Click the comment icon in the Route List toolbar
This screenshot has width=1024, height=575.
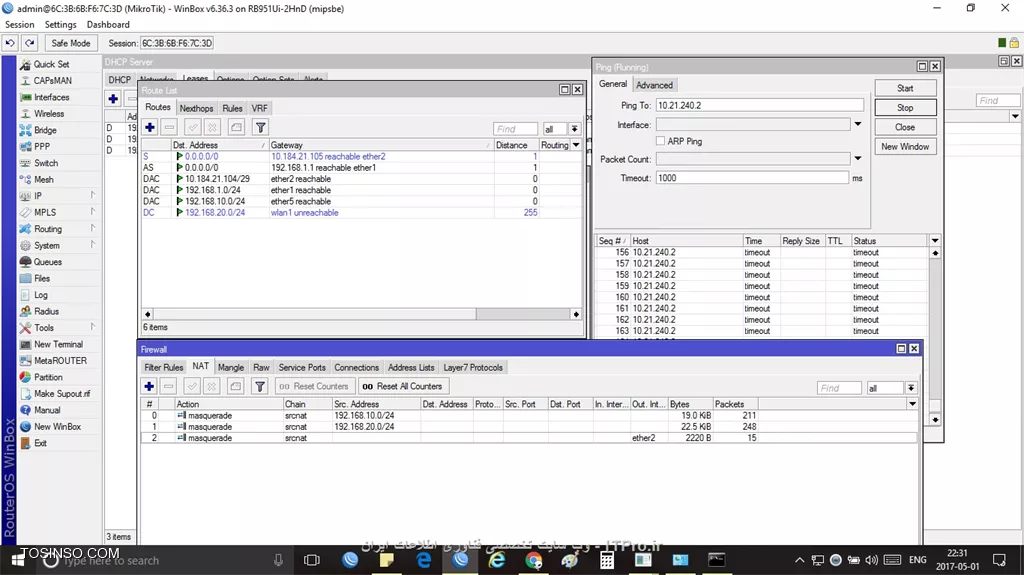(236, 127)
